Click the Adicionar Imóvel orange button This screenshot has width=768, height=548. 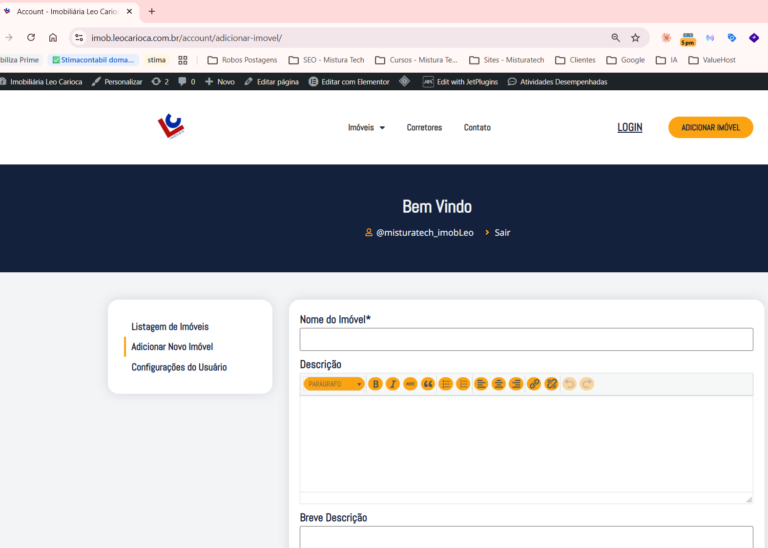click(710, 127)
